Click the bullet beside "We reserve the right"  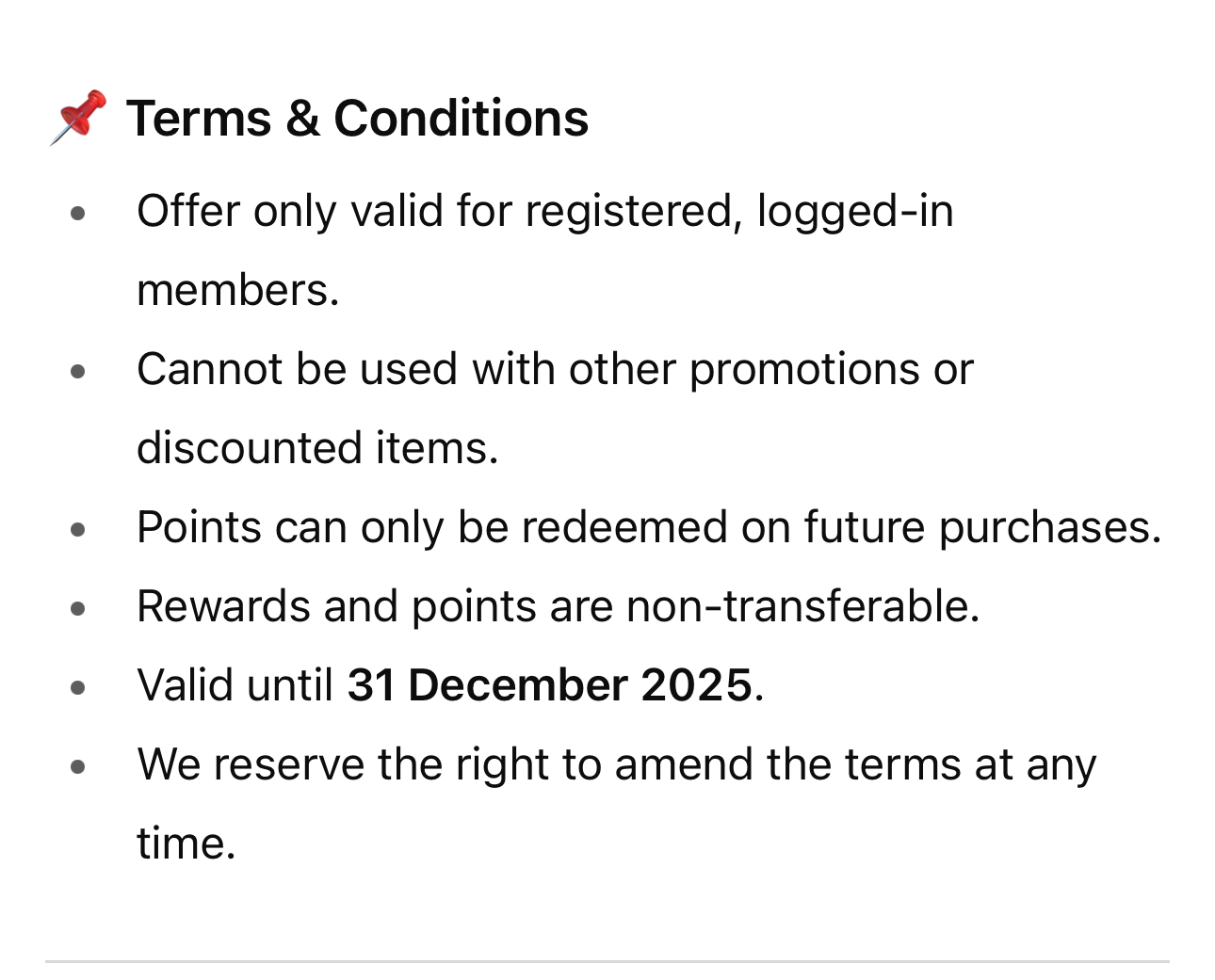(x=78, y=767)
